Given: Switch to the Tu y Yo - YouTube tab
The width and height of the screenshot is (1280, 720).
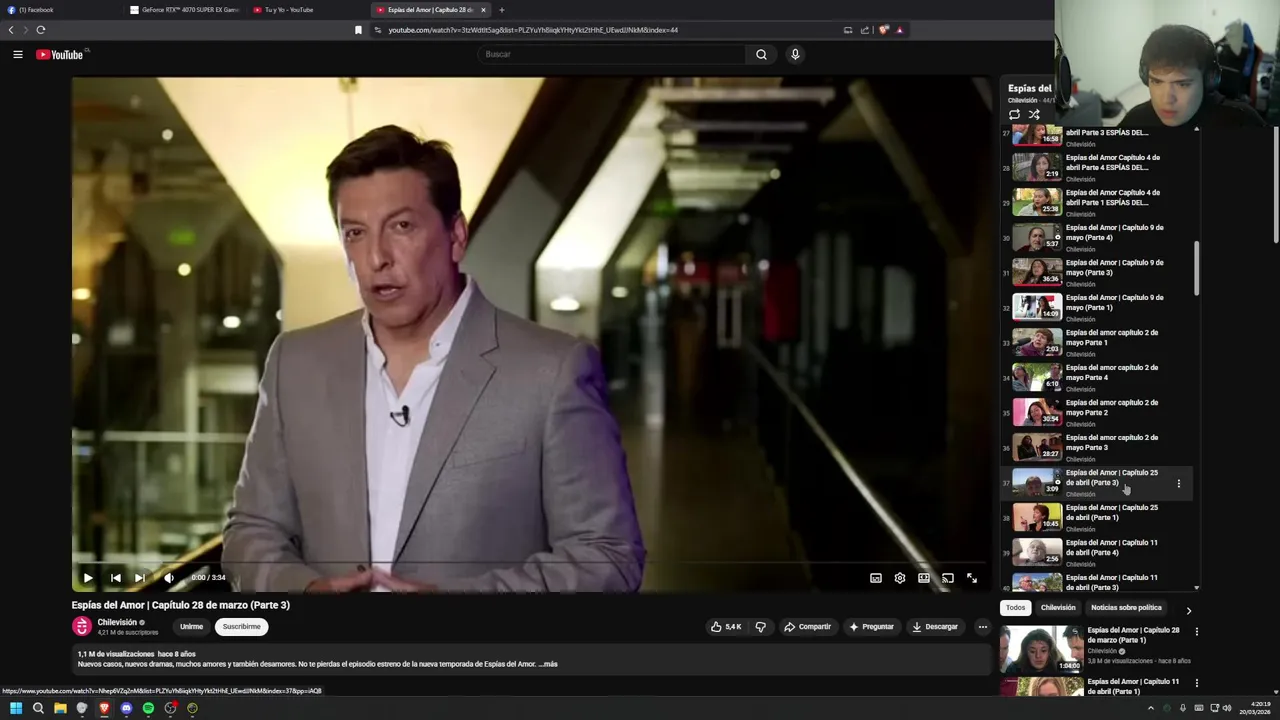Looking at the screenshot, I should 309,10.
